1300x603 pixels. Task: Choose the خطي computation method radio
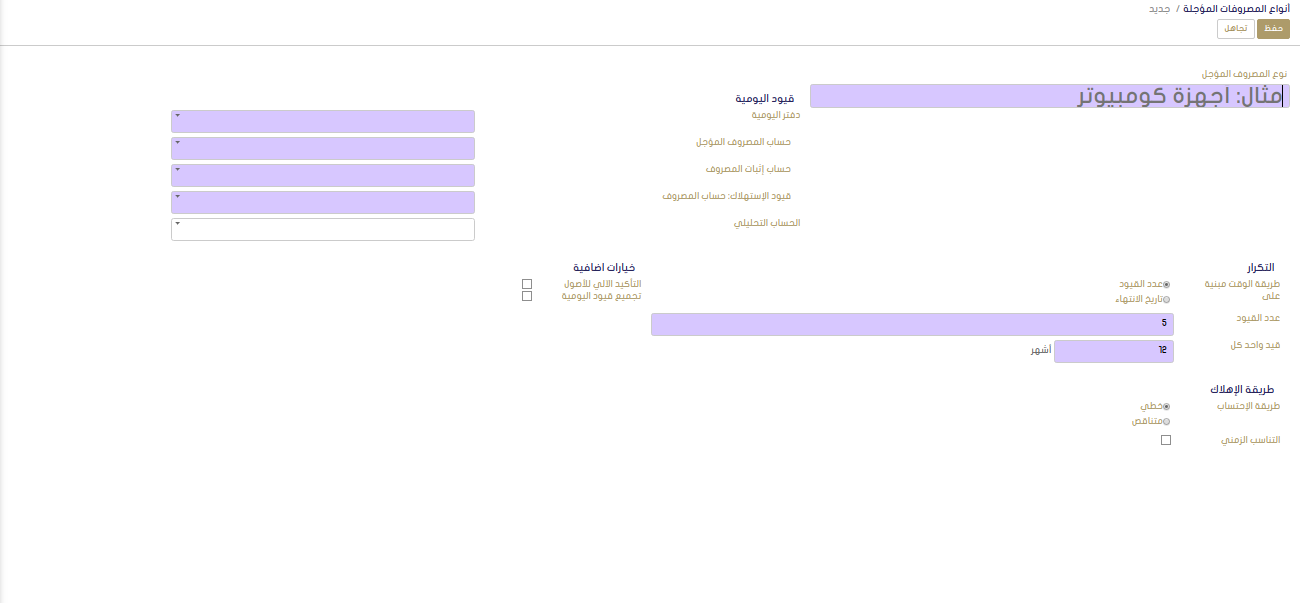pyautogui.click(x=1166, y=407)
